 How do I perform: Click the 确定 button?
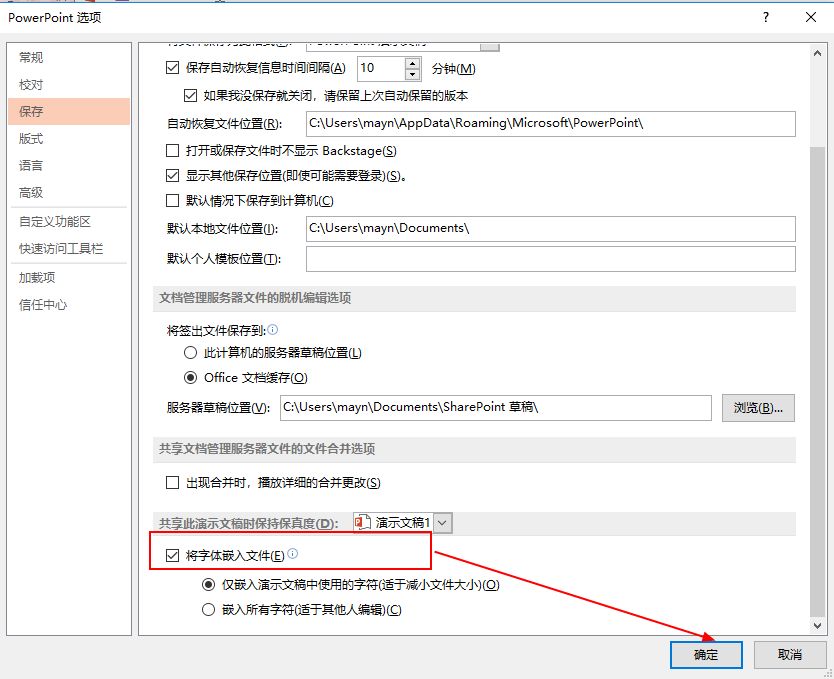pos(706,655)
